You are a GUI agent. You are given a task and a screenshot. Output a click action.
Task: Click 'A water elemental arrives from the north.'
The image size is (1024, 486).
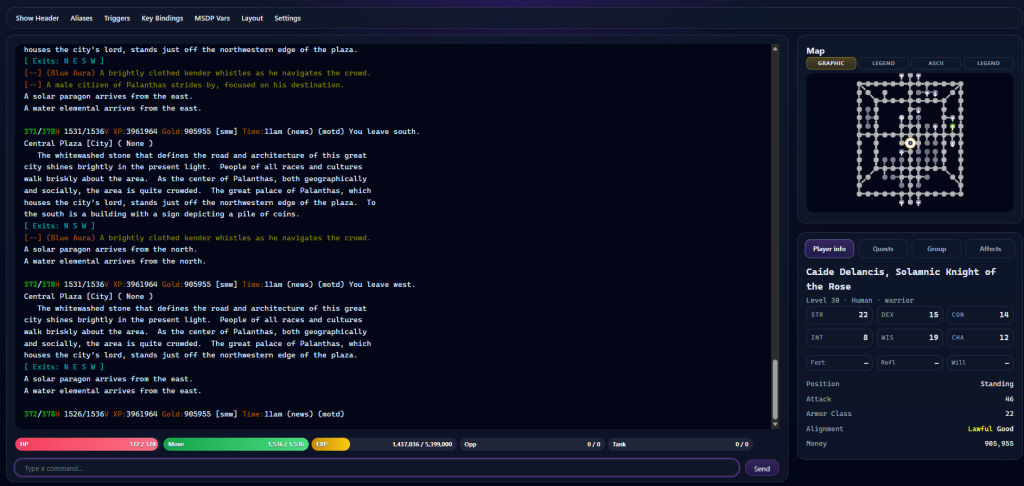(115, 261)
